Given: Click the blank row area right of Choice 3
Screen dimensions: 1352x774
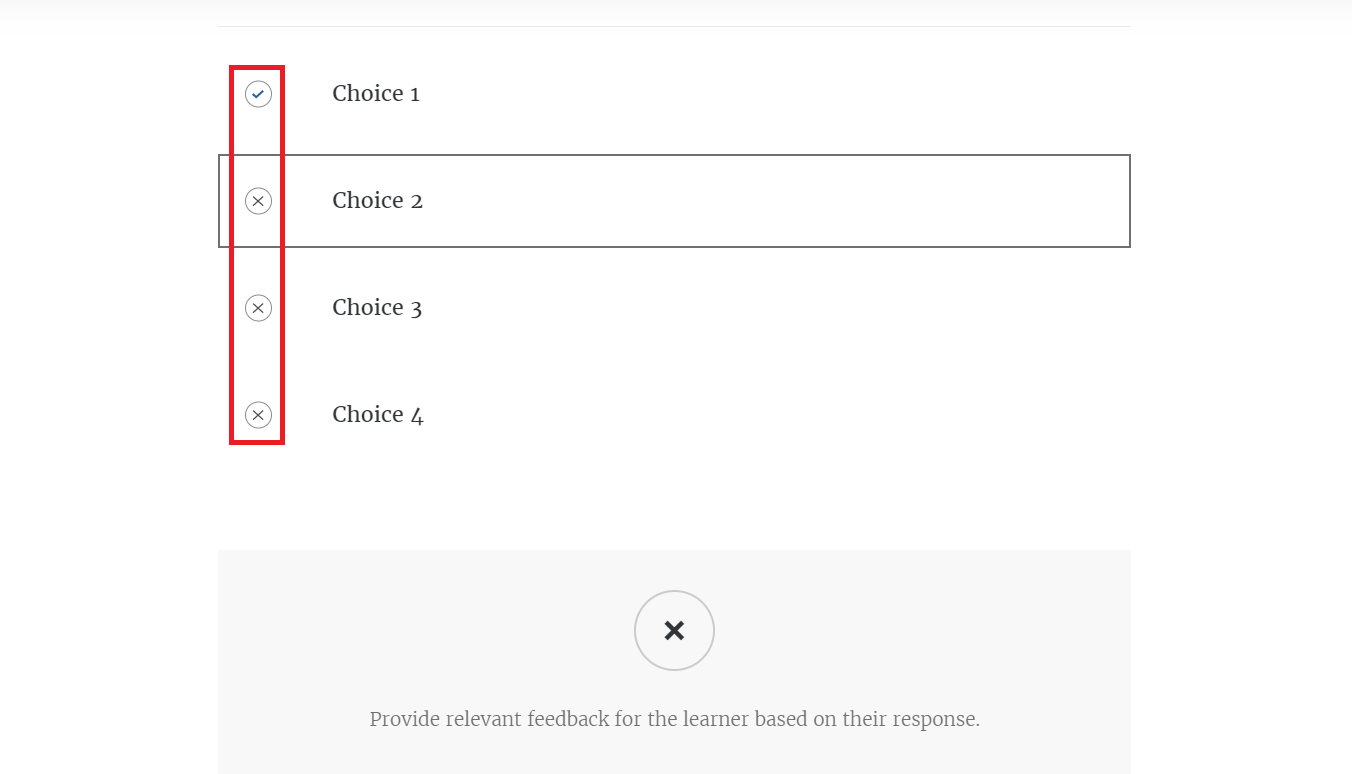Looking at the screenshot, I should (x=780, y=308).
